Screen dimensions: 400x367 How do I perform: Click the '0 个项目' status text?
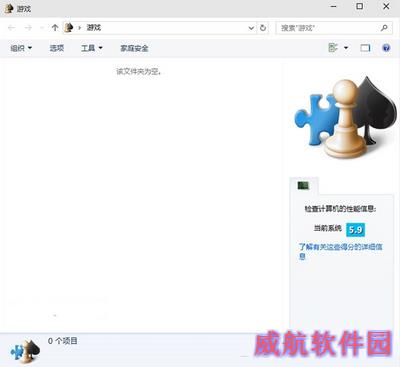pyautogui.click(x=63, y=341)
